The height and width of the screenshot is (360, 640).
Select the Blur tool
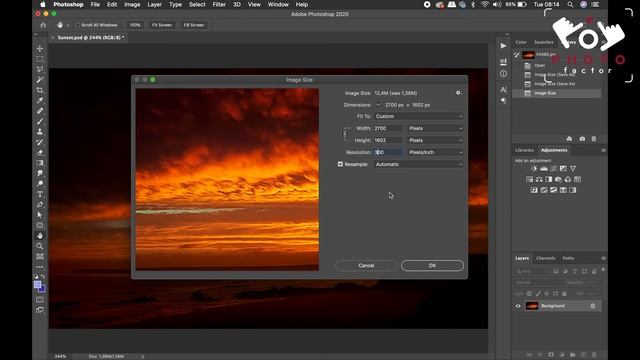click(x=40, y=173)
